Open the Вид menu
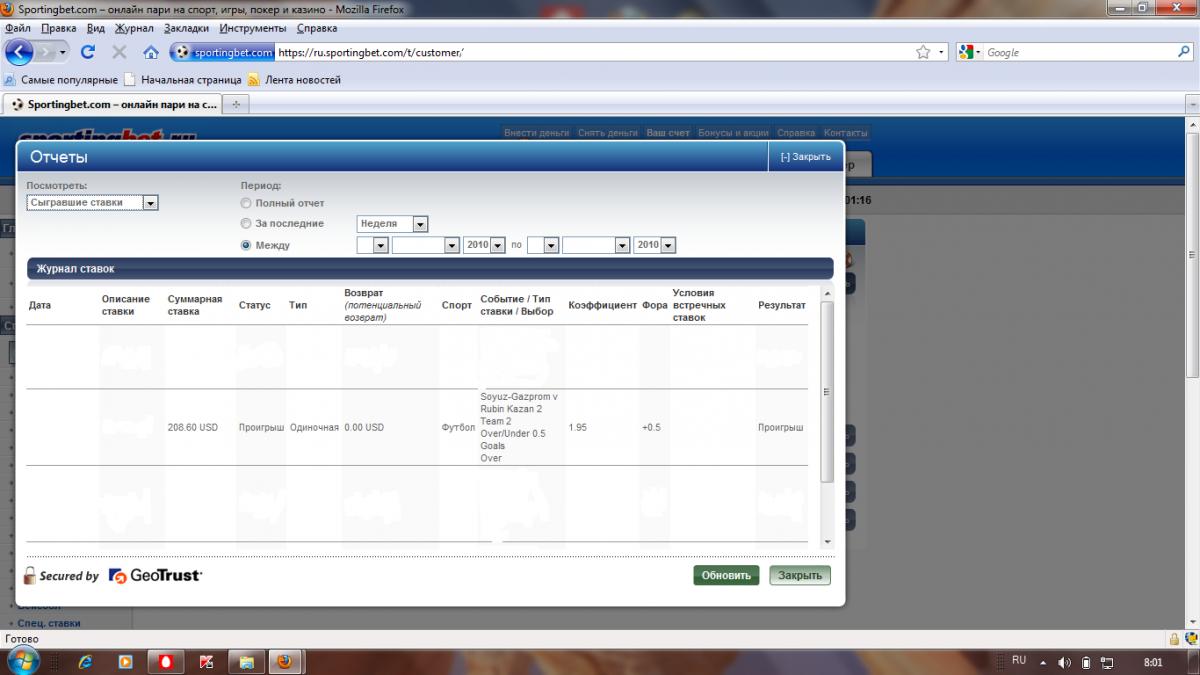This screenshot has height=675, width=1200. [95, 28]
